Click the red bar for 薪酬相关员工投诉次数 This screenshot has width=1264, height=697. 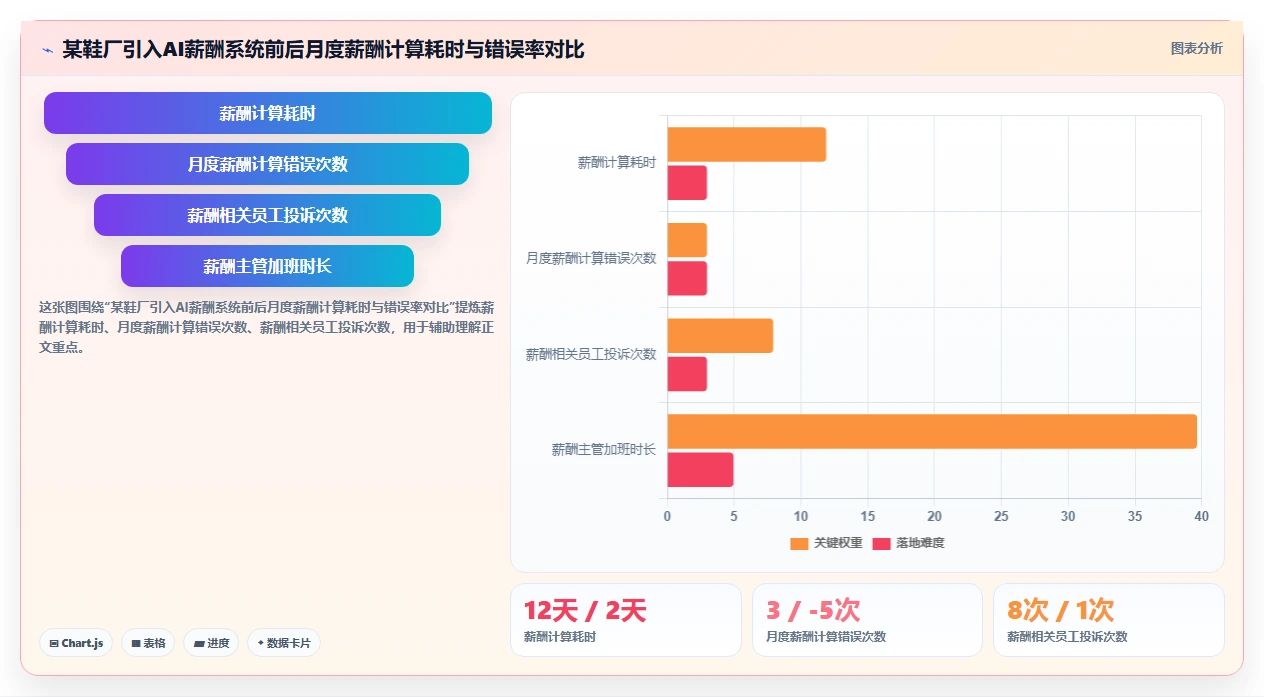click(687, 374)
